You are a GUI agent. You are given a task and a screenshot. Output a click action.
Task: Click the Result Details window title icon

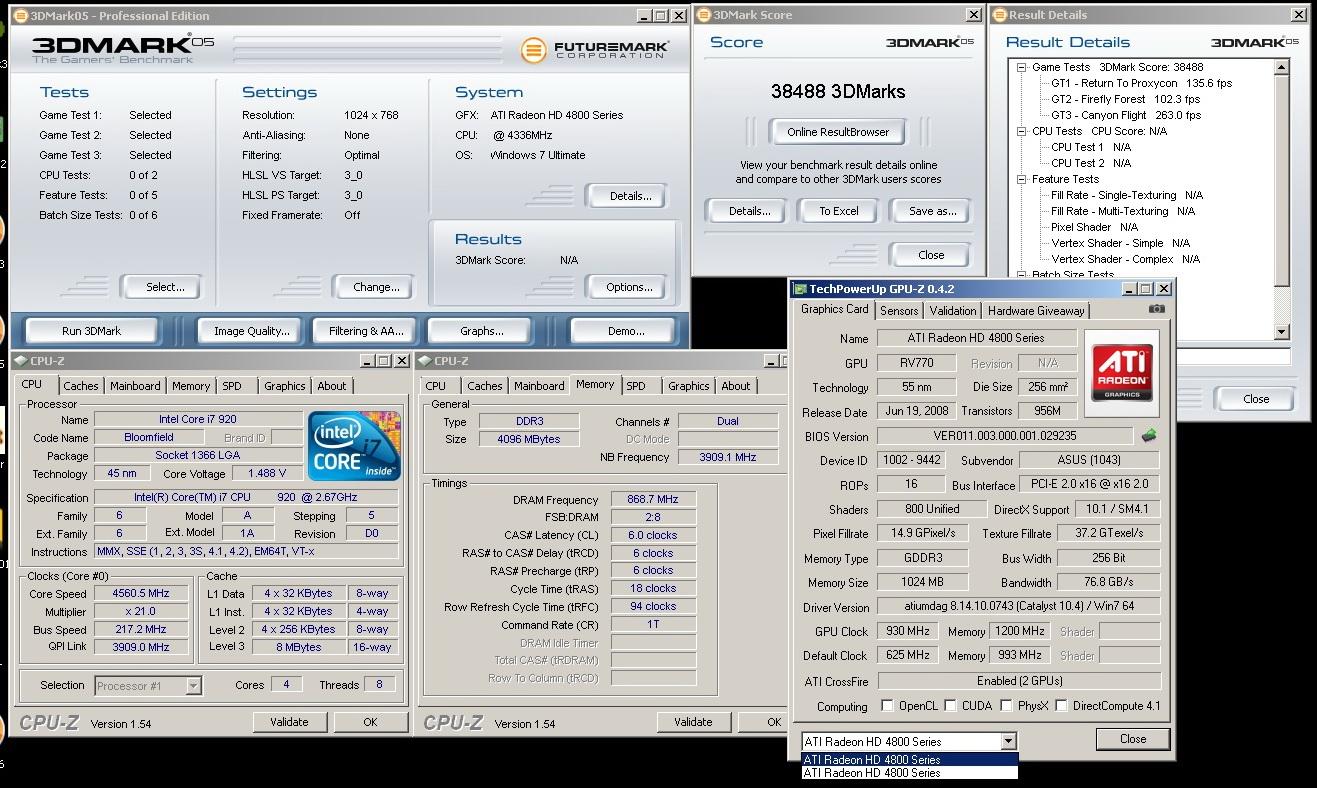pyautogui.click(x=999, y=15)
